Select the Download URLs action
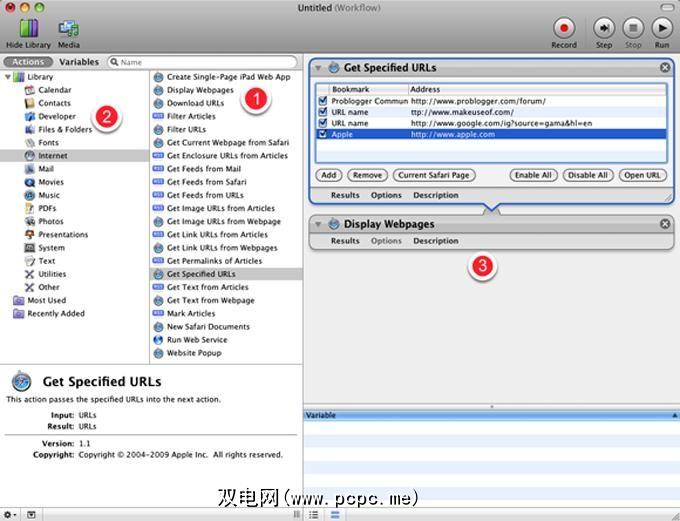This screenshot has height=521, width=680. [x=195, y=103]
